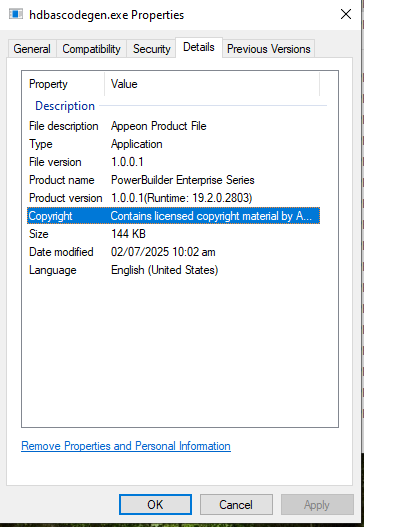The image size is (394, 527).
Task: Select the File description row label
Action: (64, 126)
